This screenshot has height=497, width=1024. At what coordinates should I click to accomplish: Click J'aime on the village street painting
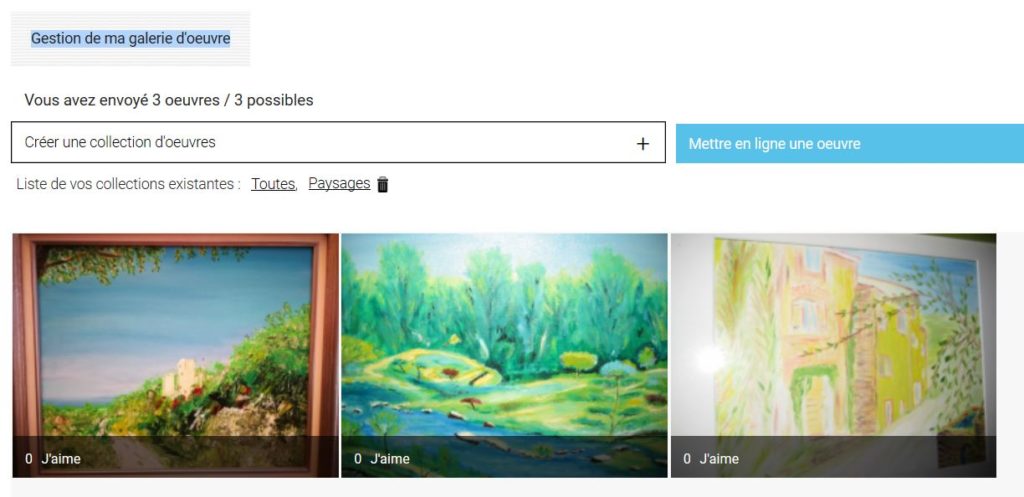click(x=719, y=459)
